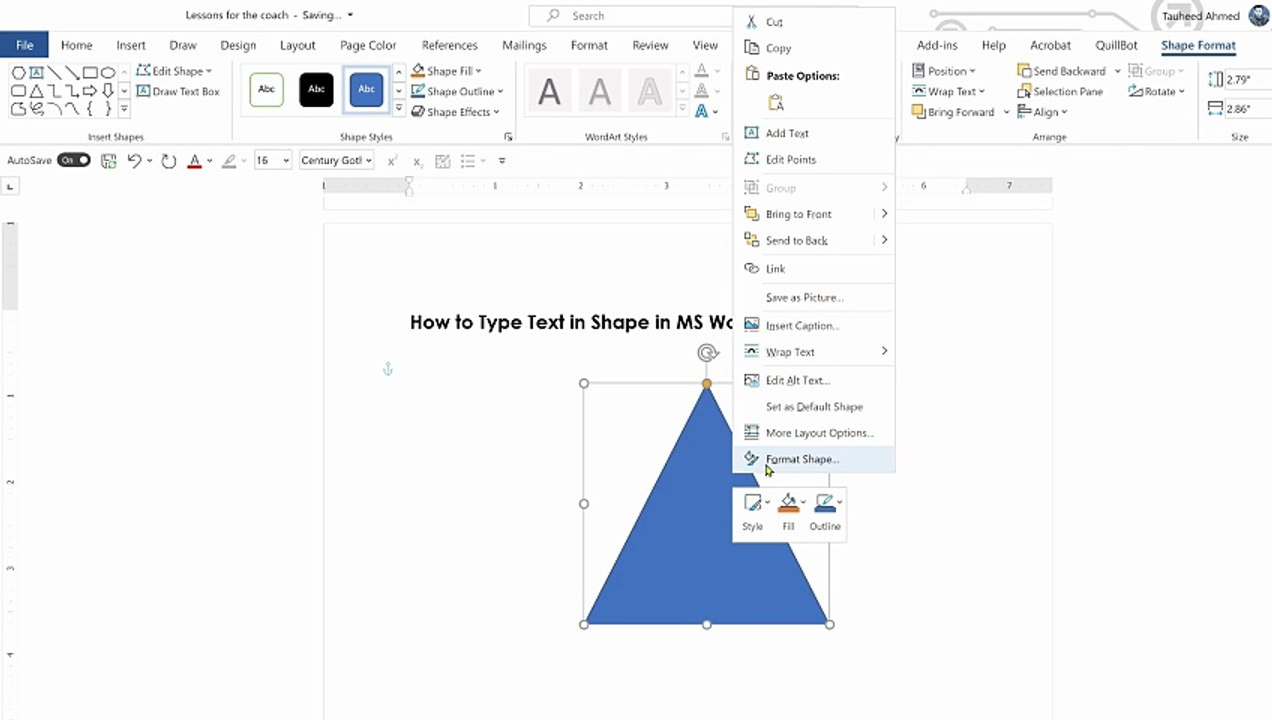Screen dimensions: 1272x720
Task: Click the Draw Text Box button
Action: pyautogui.click(x=178, y=91)
